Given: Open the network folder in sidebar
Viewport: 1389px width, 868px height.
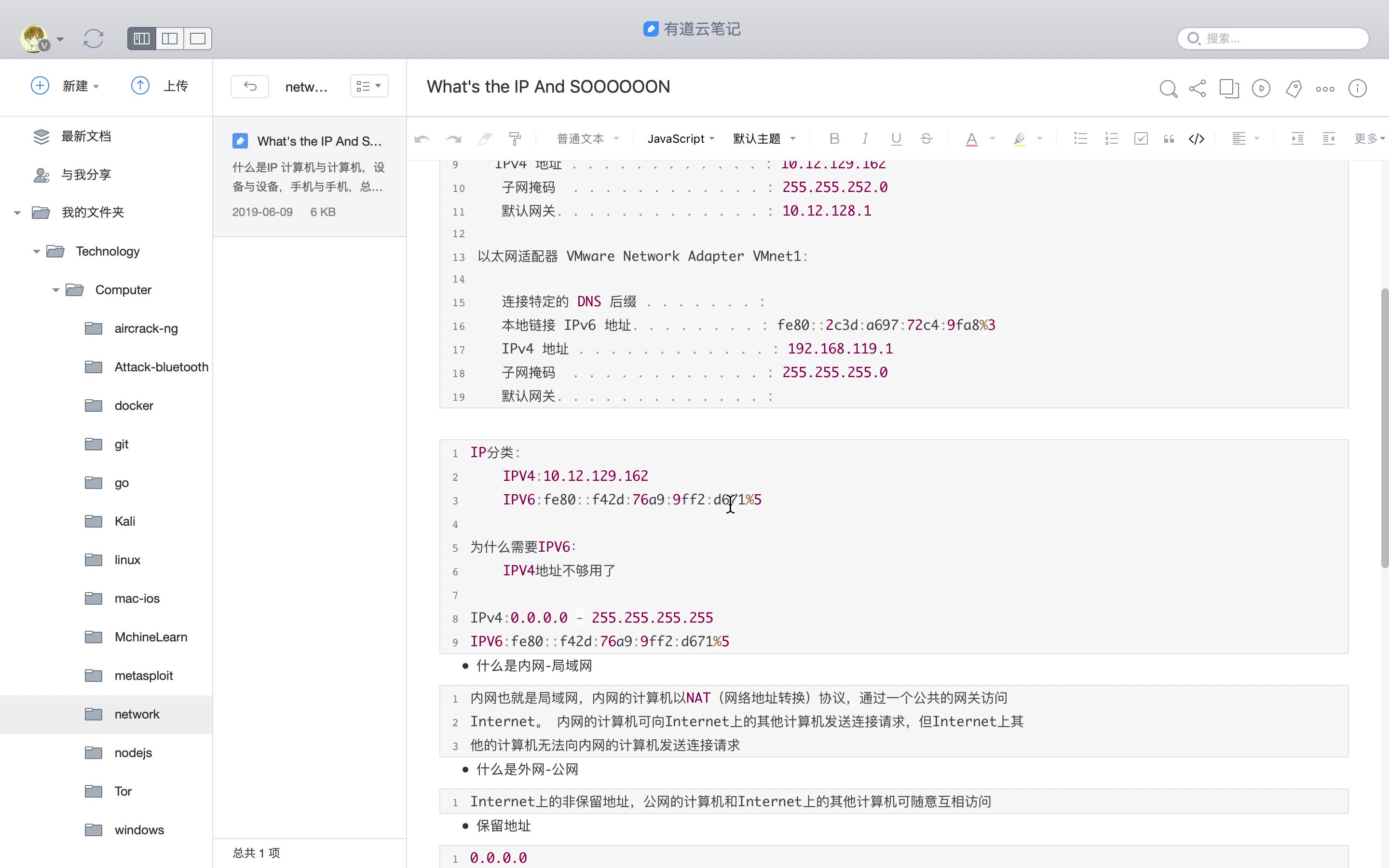Looking at the screenshot, I should click(x=137, y=713).
